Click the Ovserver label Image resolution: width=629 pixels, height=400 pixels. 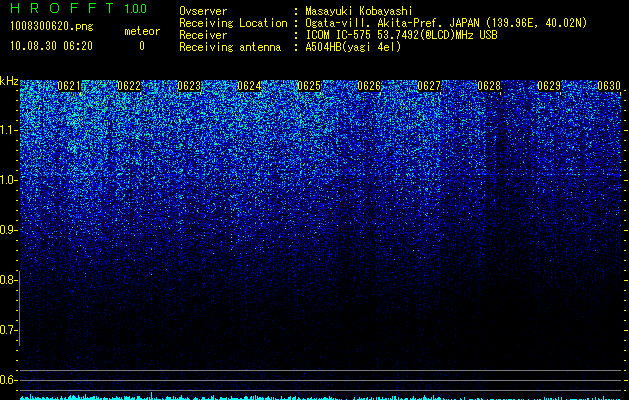[203, 11]
